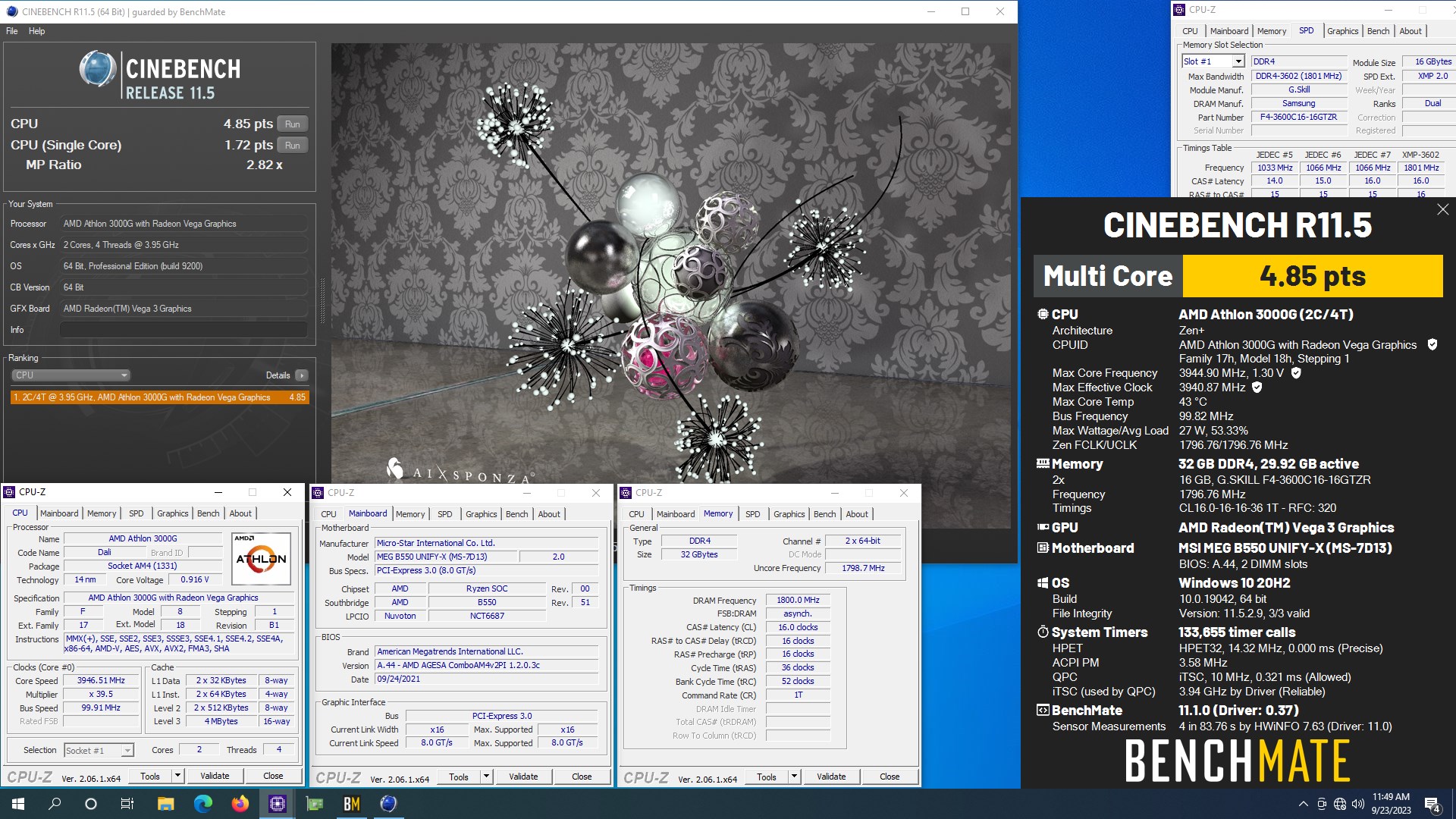1456x819 pixels.
Task: Click Close in CPU-Z CPU window
Action: tap(273, 776)
